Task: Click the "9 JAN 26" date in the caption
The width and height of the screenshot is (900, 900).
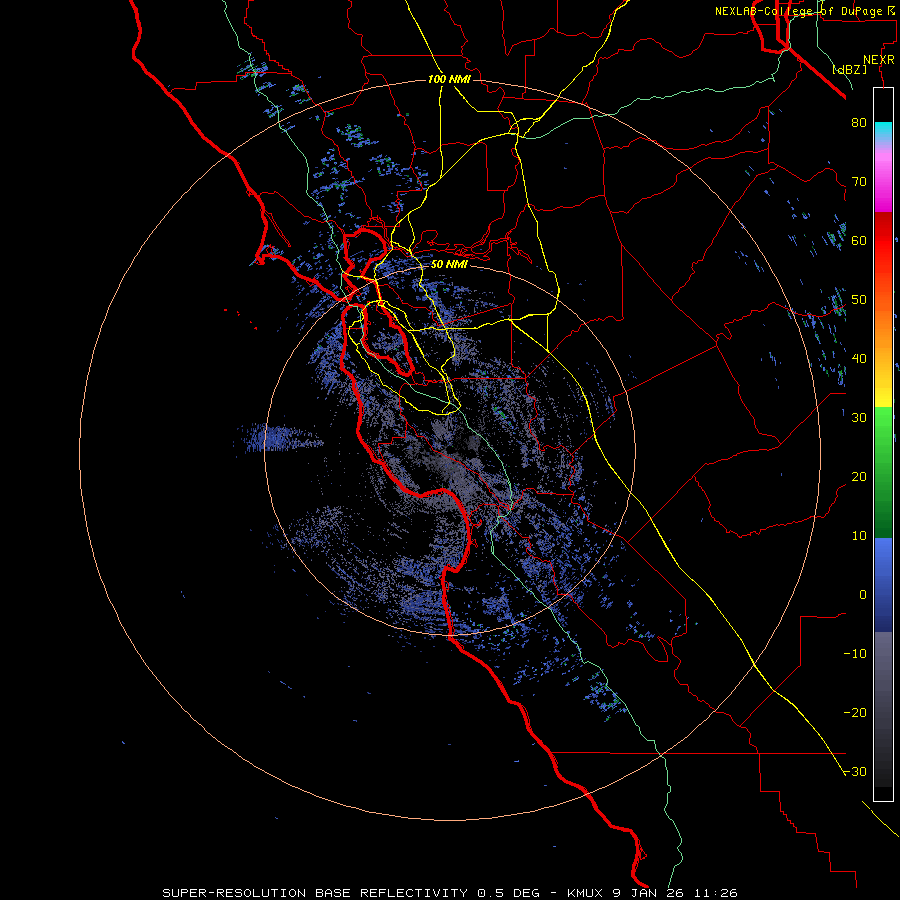Action: (x=648, y=893)
